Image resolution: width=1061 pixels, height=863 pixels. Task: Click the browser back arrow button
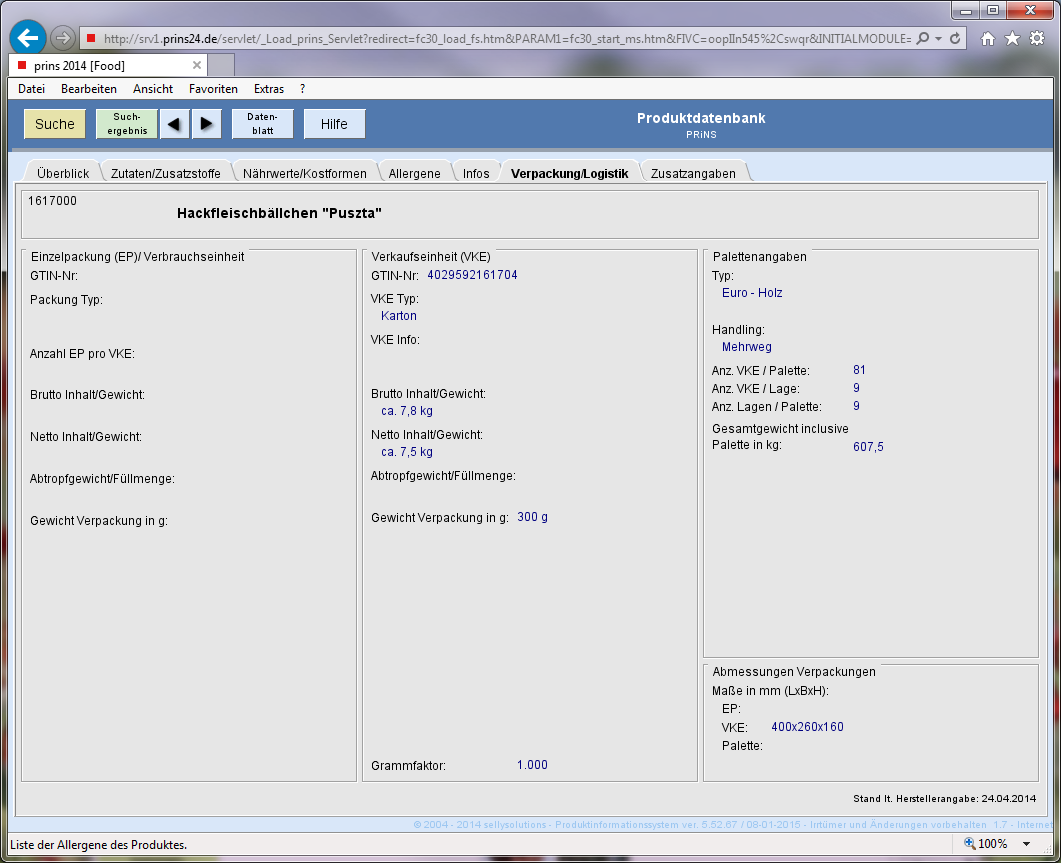pos(28,38)
